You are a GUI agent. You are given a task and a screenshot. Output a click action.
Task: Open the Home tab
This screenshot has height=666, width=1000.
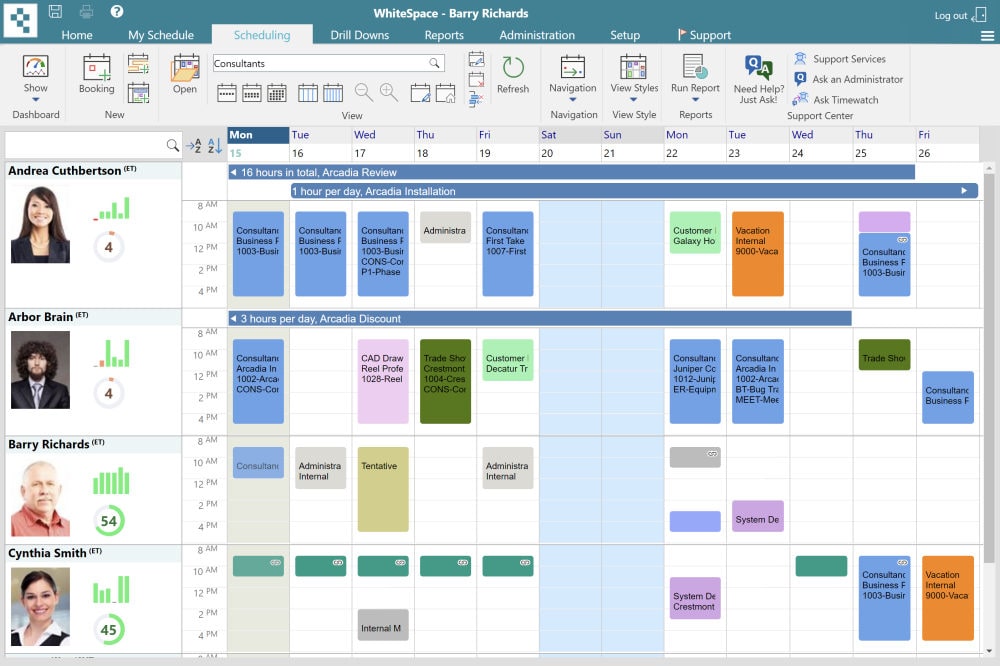[x=77, y=35]
